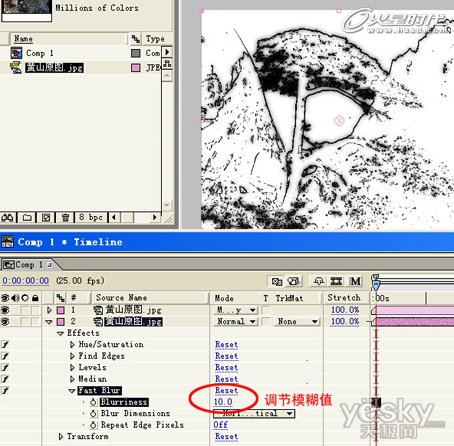Image resolution: width=454 pixels, height=446 pixels.
Task: Open the Normal blending mode dropdown
Action: (x=236, y=321)
